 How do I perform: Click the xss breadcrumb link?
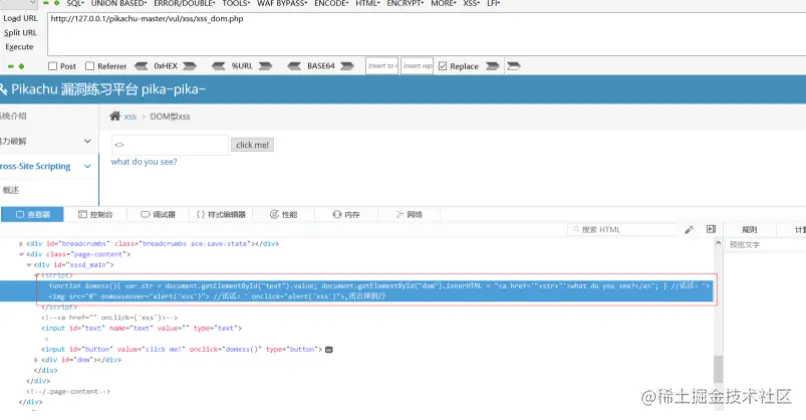(x=130, y=117)
